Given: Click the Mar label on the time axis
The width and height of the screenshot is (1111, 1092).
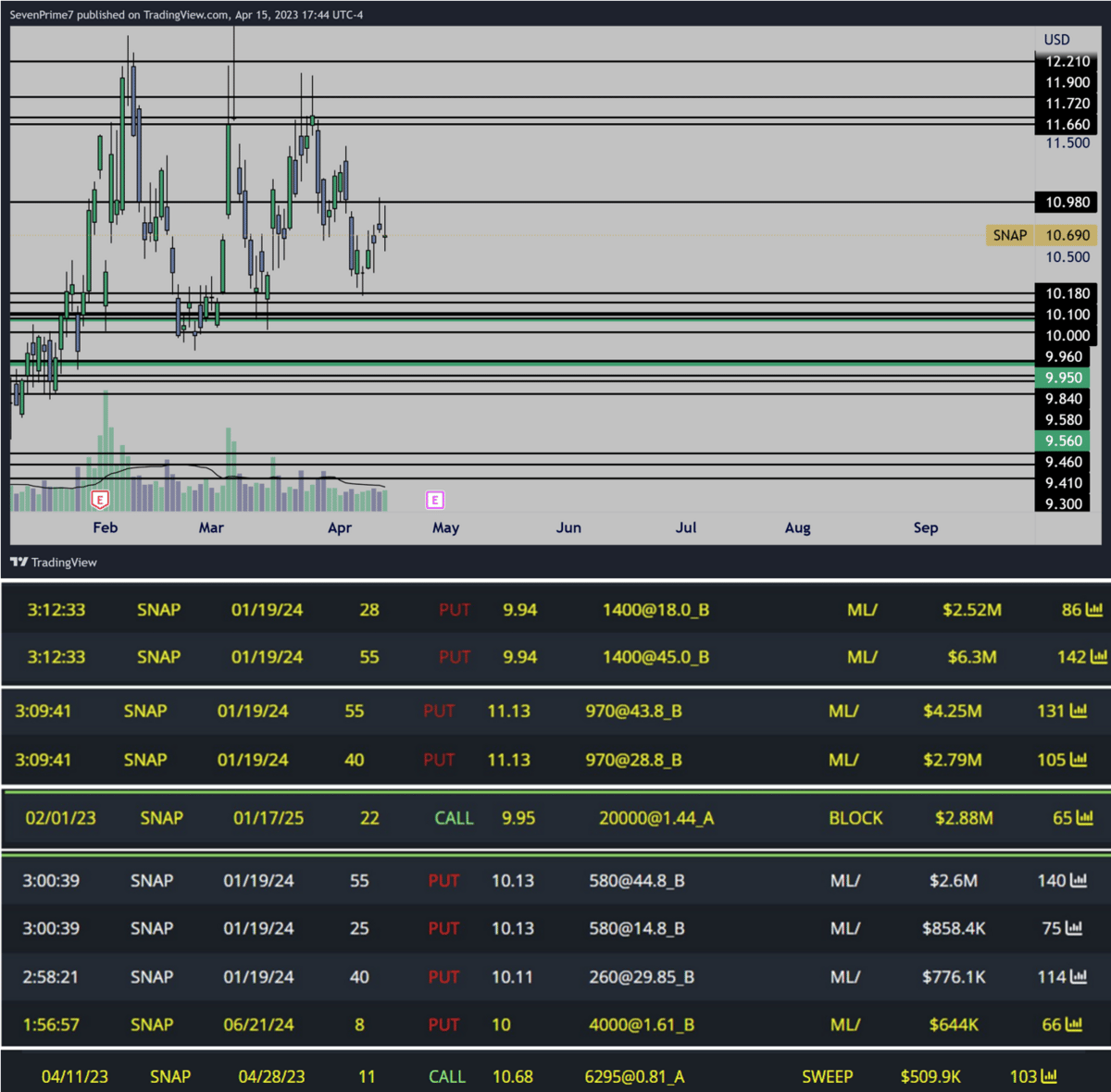Looking at the screenshot, I should [211, 527].
